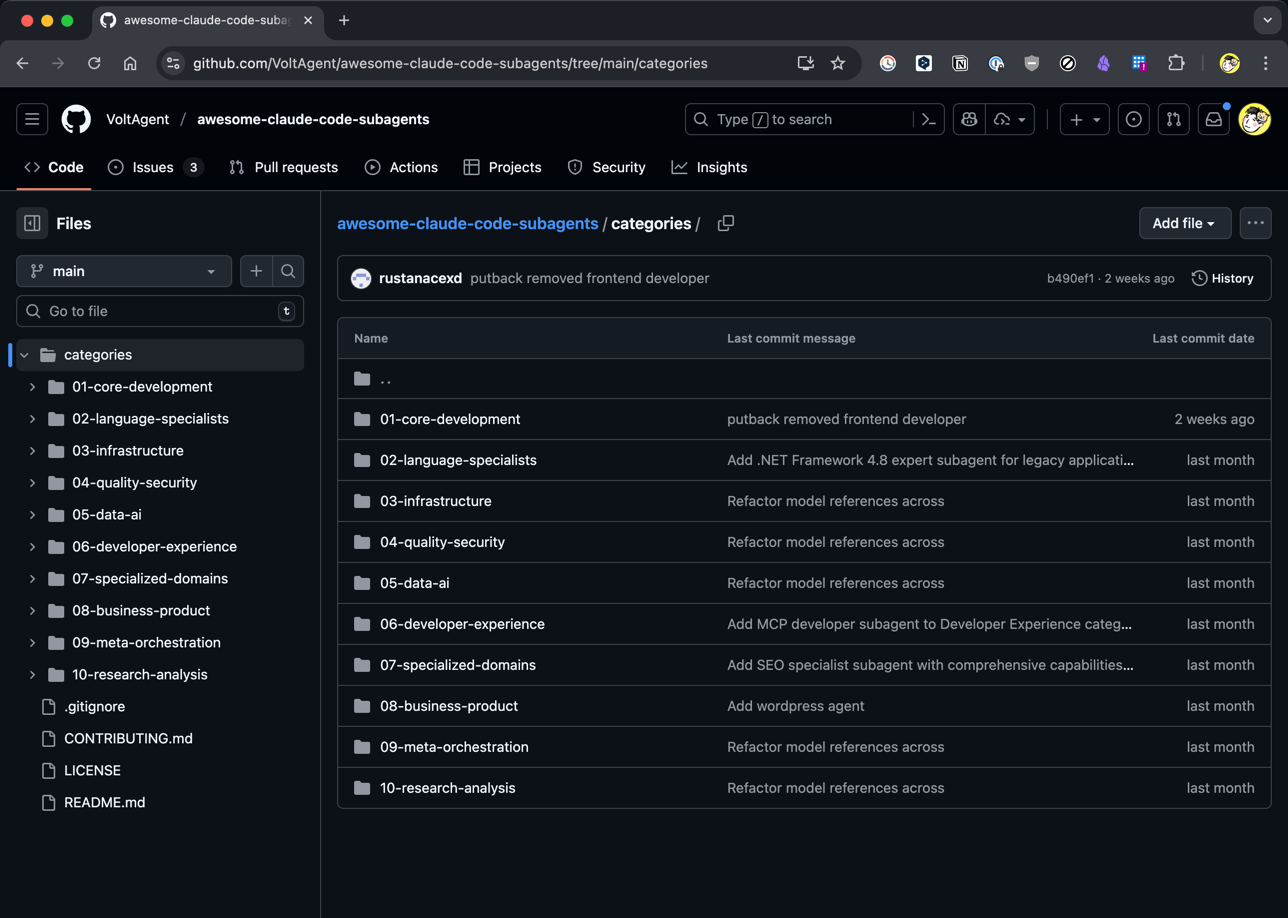The height and width of the screenshot is (918, 1288).
Task: Go back with the browser arrow
Action: click(22, 63)
